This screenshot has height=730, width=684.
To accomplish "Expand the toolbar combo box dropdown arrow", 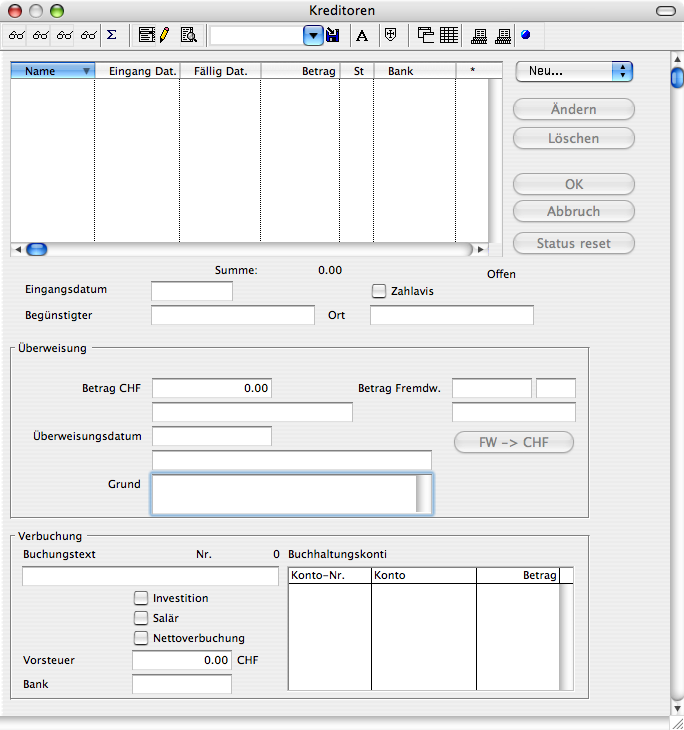I will coord(313,35).
